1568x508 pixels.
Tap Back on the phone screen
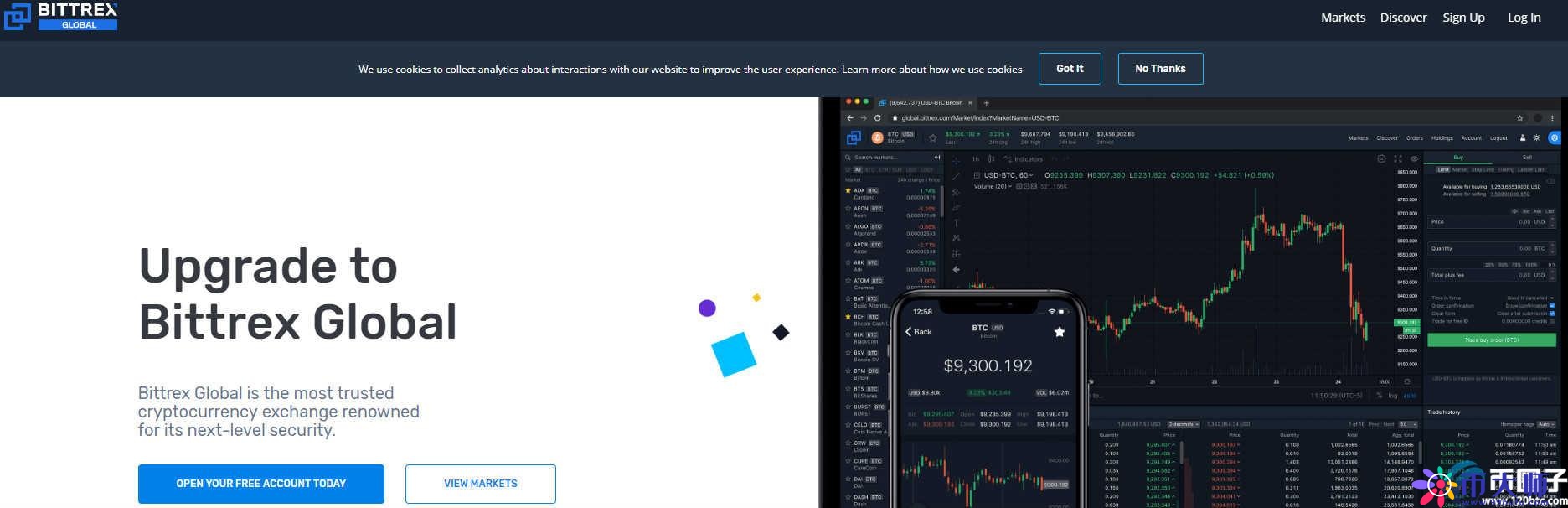(x=919, y=332)
